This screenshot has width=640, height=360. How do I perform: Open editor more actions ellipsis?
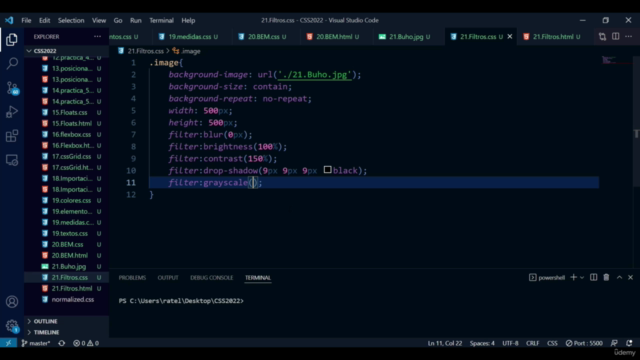[x=629, y=37]
